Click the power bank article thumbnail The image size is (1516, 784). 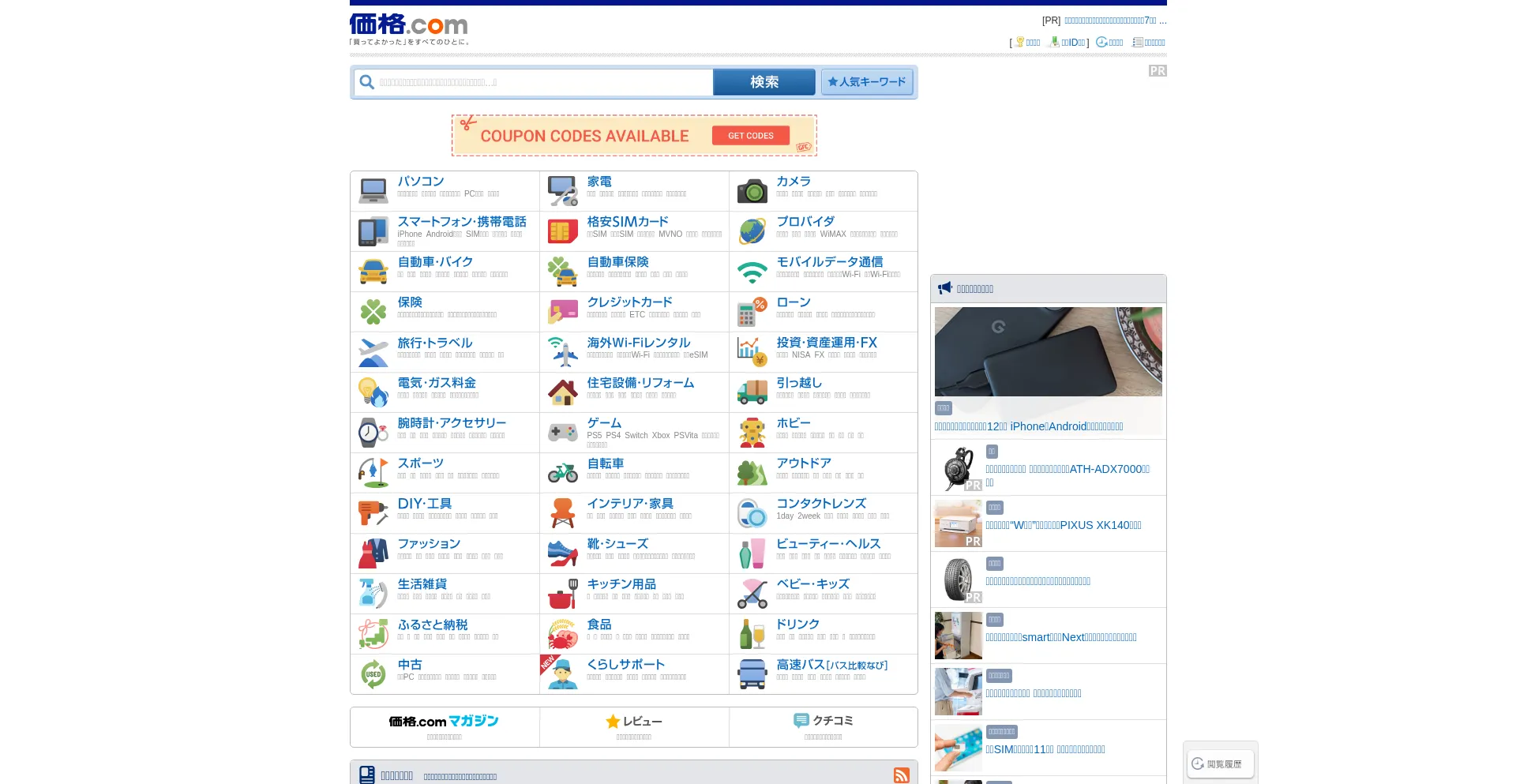[1048, 352]
